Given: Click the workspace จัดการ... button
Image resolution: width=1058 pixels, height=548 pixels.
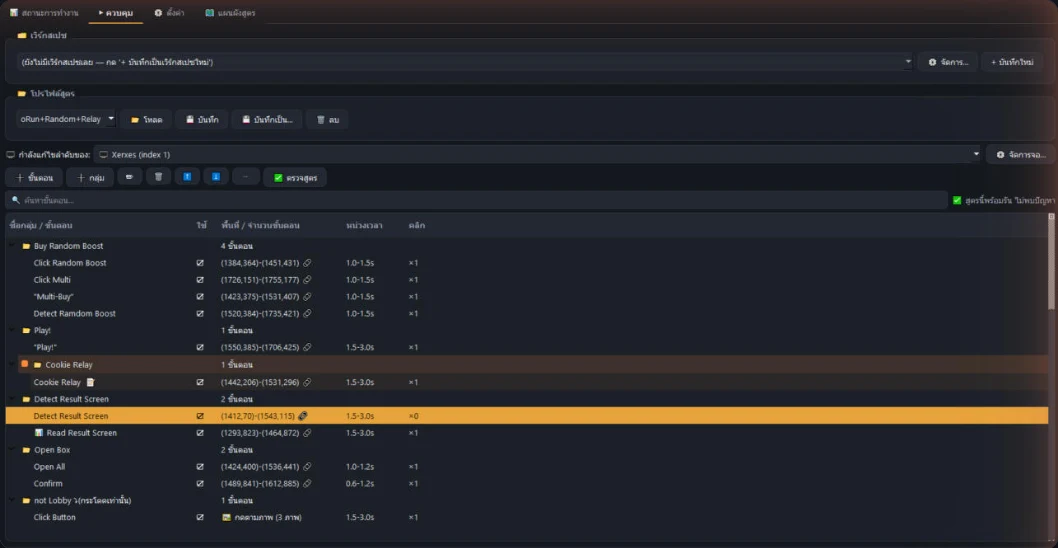Looking at the screenshot, I should 948,62.
